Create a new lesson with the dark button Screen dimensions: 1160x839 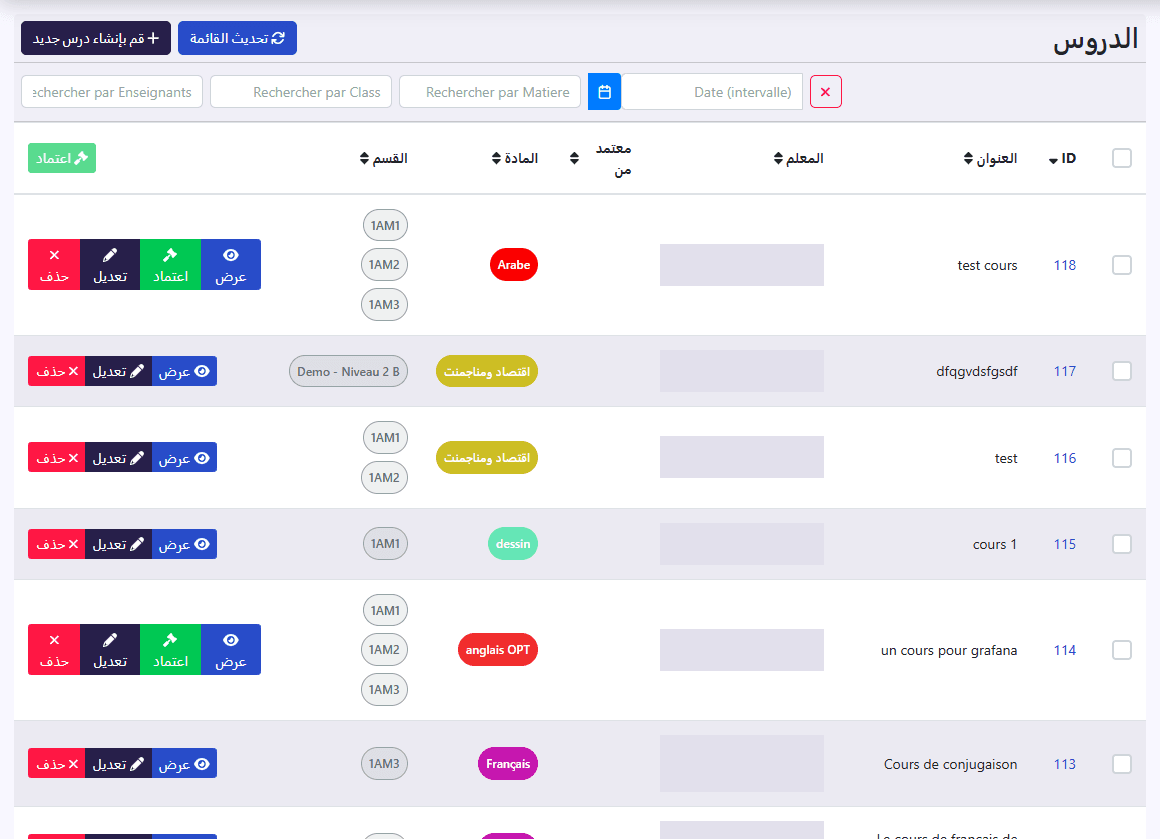coord(95,38)
